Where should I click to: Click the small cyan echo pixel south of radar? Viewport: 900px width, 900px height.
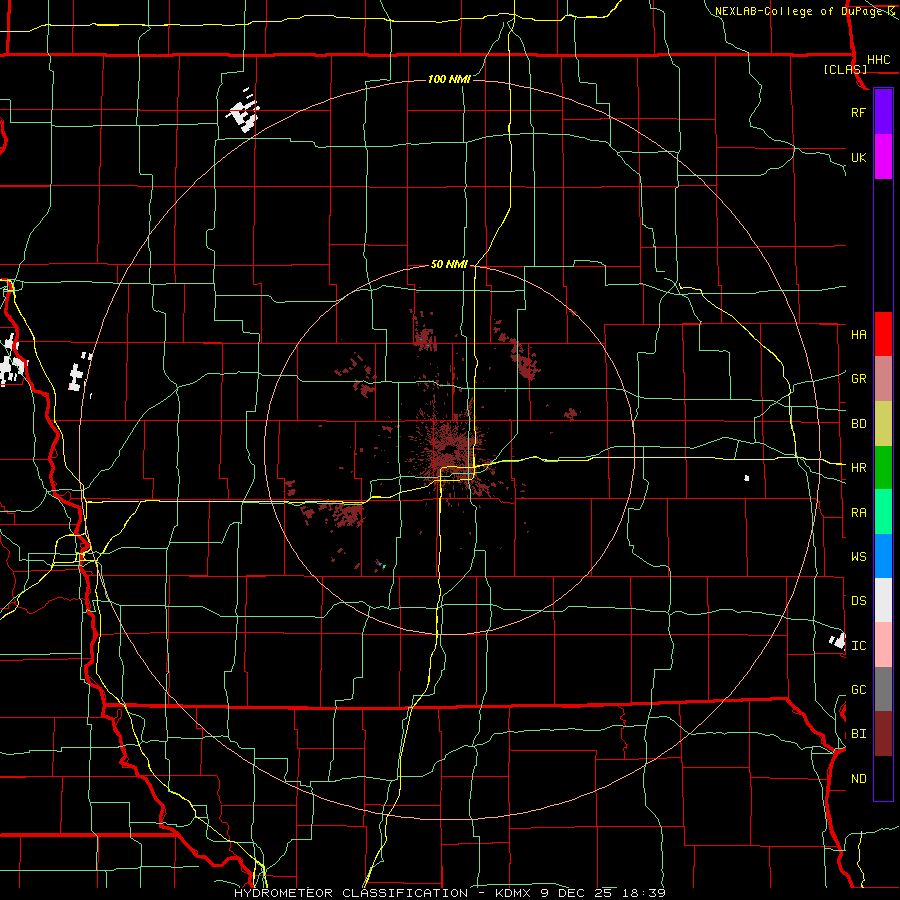[x=382, y=566]
